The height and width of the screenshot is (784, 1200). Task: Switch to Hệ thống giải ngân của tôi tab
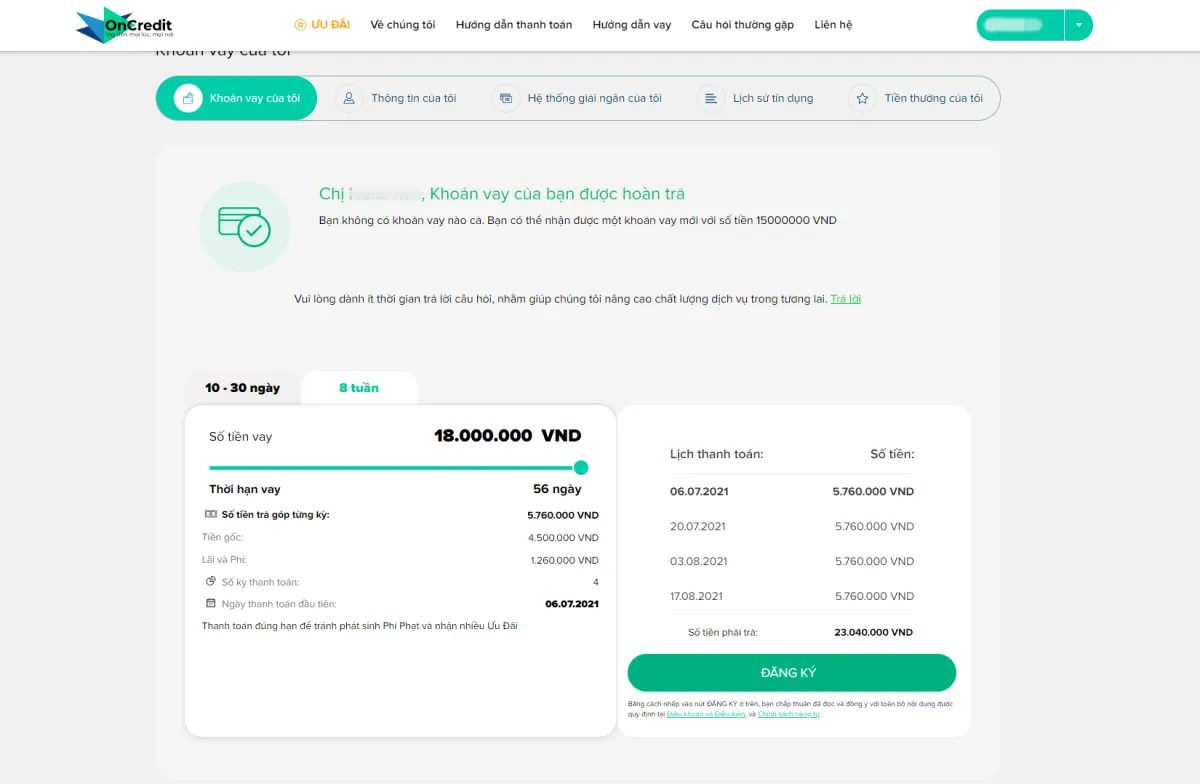pyautogui.click(x=578, y=98)
